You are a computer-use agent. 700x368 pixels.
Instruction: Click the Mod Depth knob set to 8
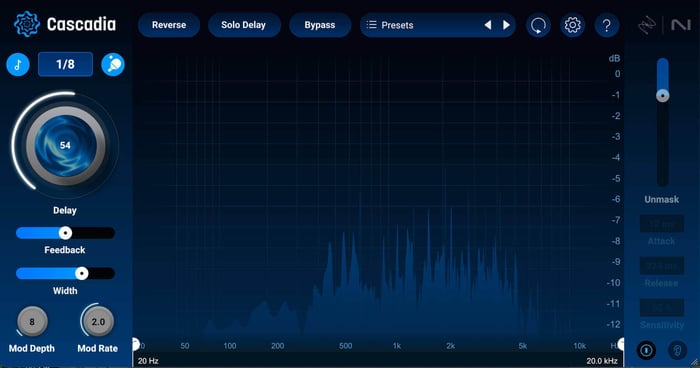(x=32, y=322)
